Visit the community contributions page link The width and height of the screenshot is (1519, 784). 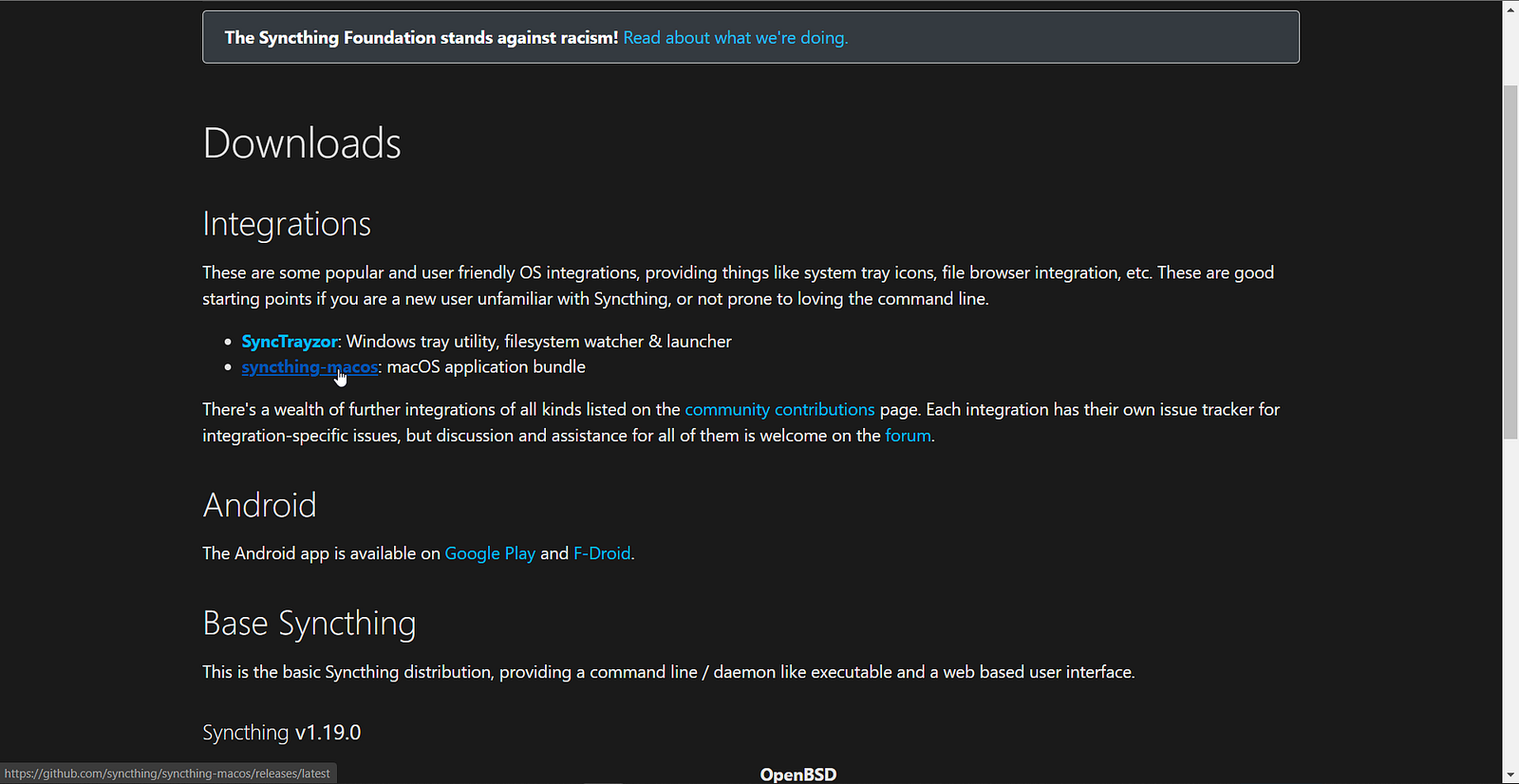[x=779, y=410]
